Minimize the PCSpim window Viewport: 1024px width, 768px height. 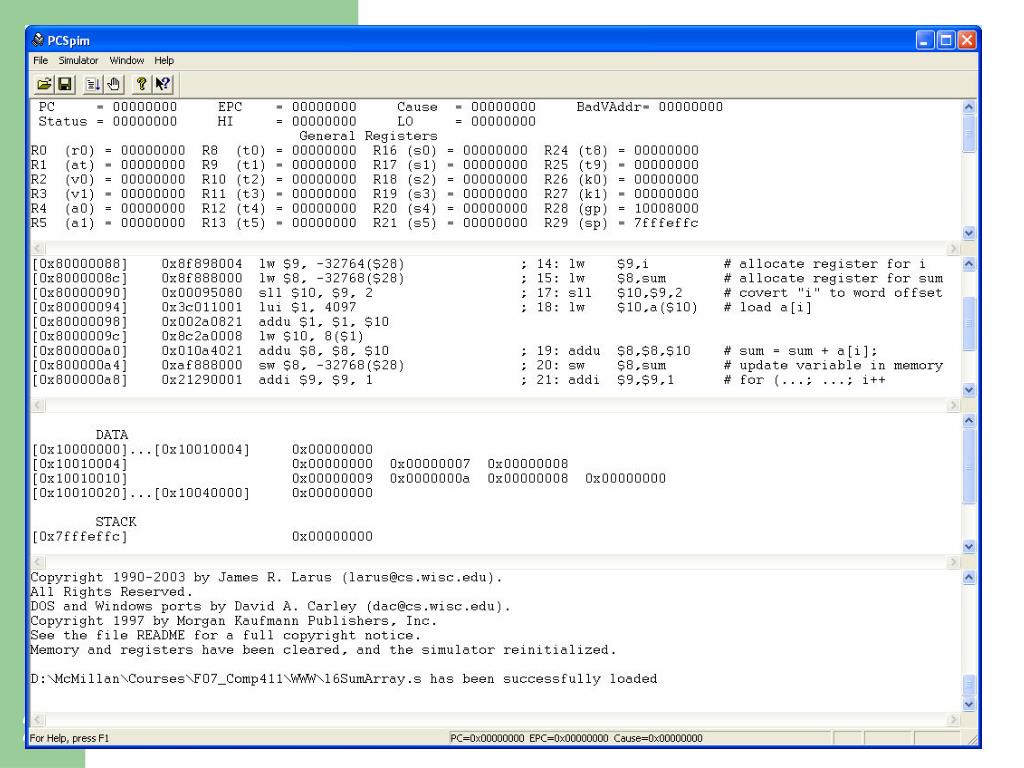tap(925, 40)
